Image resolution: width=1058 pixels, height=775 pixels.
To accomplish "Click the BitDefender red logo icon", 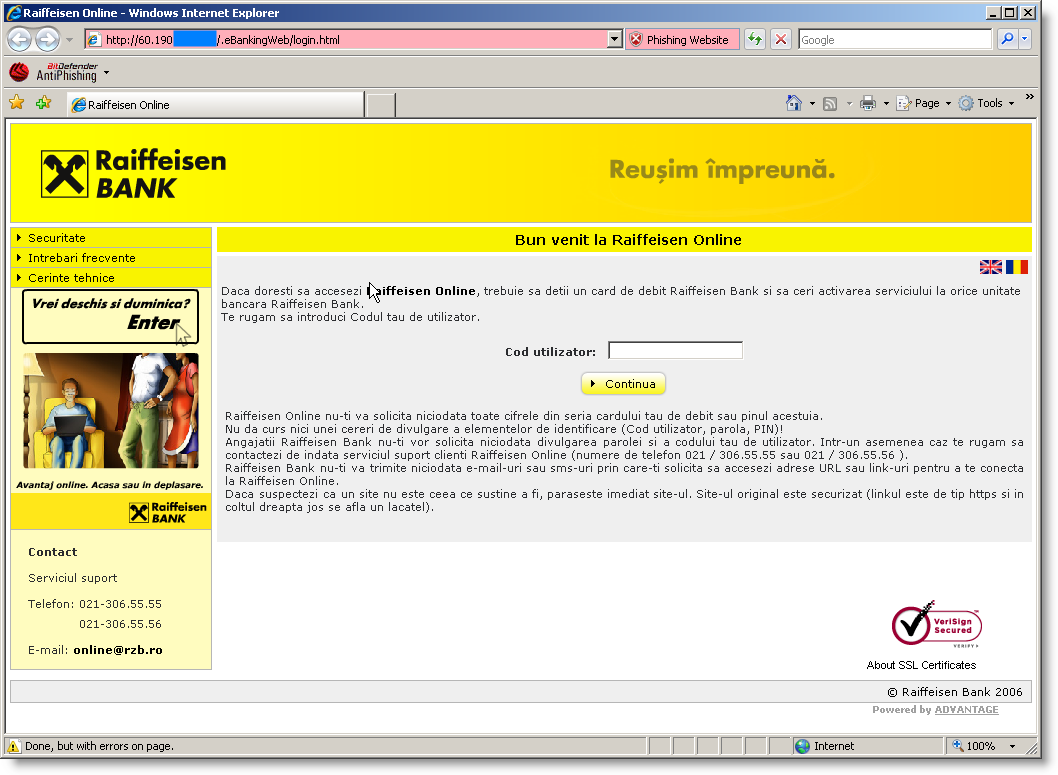I will point(19,72).
